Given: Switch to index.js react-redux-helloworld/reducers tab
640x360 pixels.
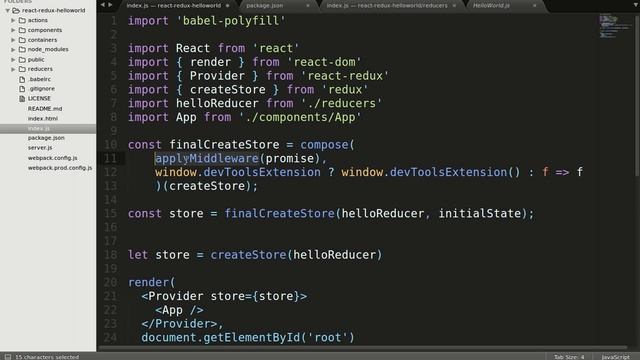Looking at the screenshot, I should click(387, 6).
